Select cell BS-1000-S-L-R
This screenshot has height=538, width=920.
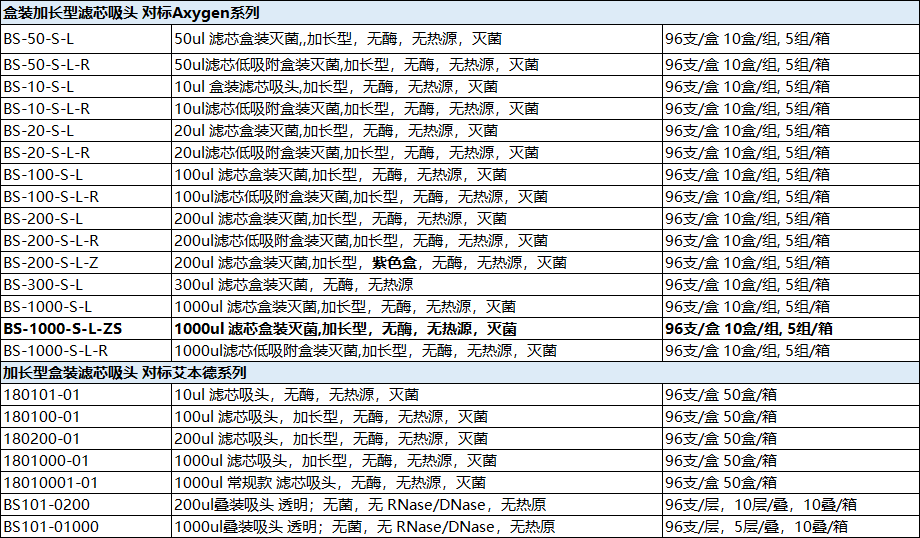pyautogui.click(x=86, y=350)
